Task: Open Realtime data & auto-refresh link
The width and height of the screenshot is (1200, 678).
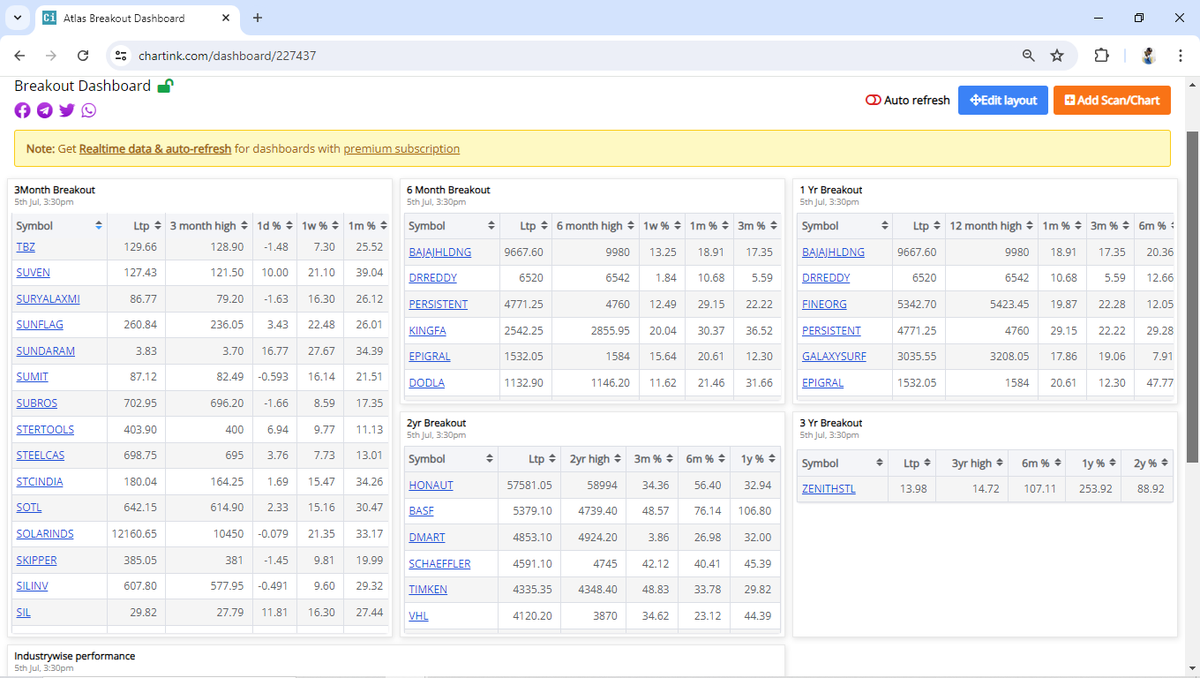Action: click(x=155, y=149)
